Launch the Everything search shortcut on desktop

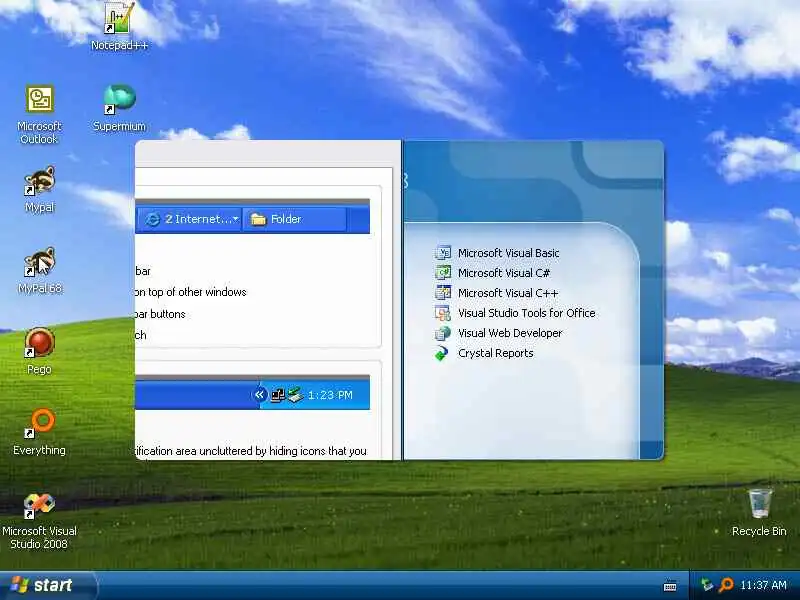(39, 432)
